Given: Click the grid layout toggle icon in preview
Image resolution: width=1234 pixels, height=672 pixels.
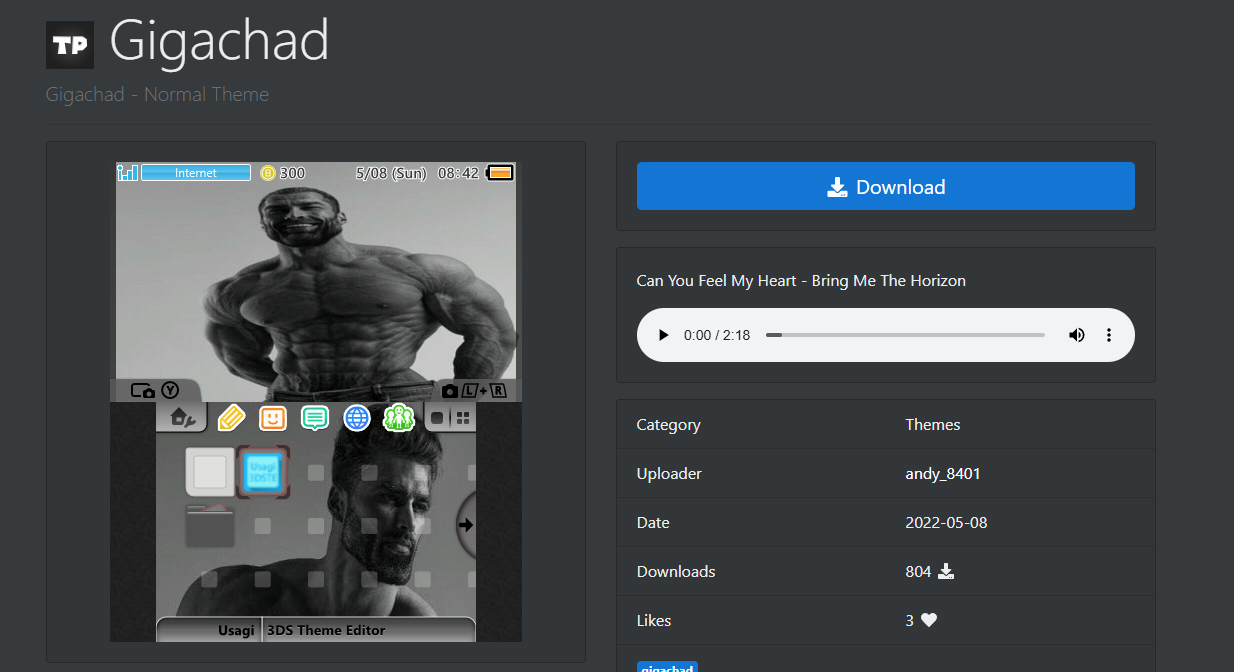Looking at the screenshot, I should click(463, 418).
